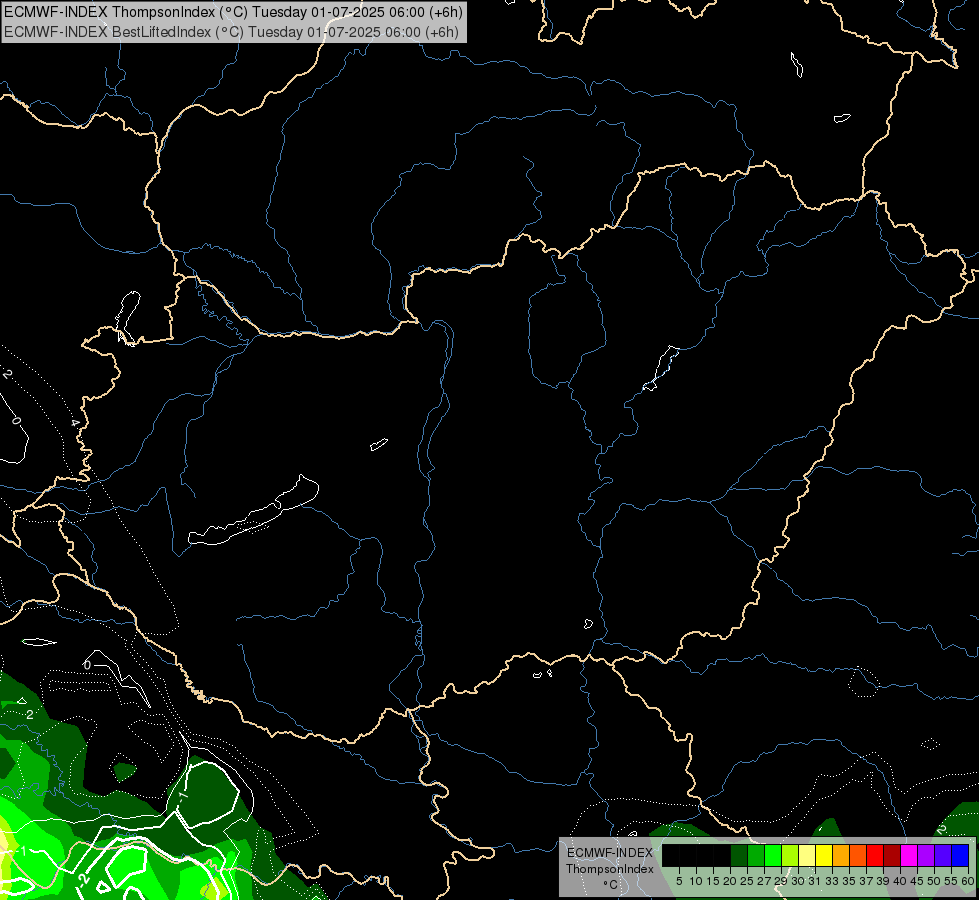Click legend scale value 39

[883, 881]
